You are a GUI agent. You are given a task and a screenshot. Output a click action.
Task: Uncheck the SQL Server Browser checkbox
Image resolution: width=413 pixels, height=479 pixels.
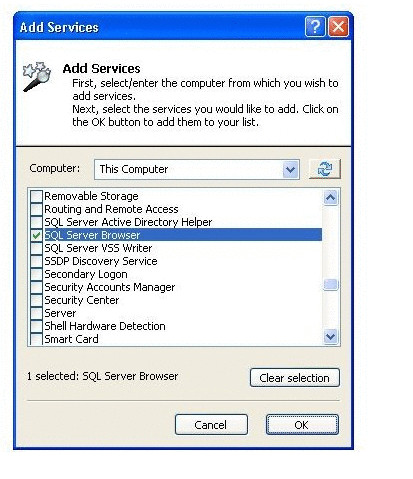(36, 235)
